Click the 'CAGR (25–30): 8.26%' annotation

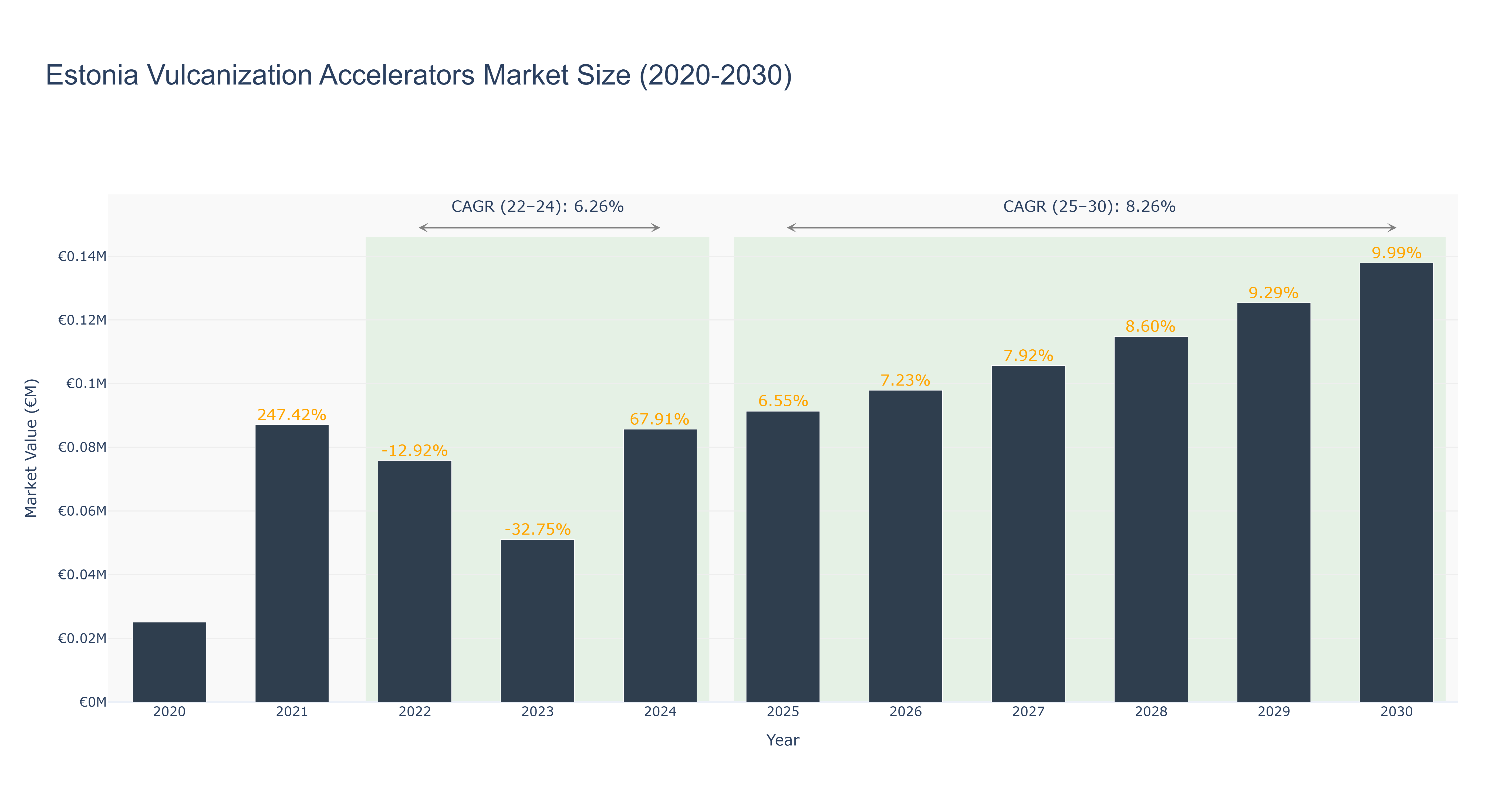pos(1089,207)
